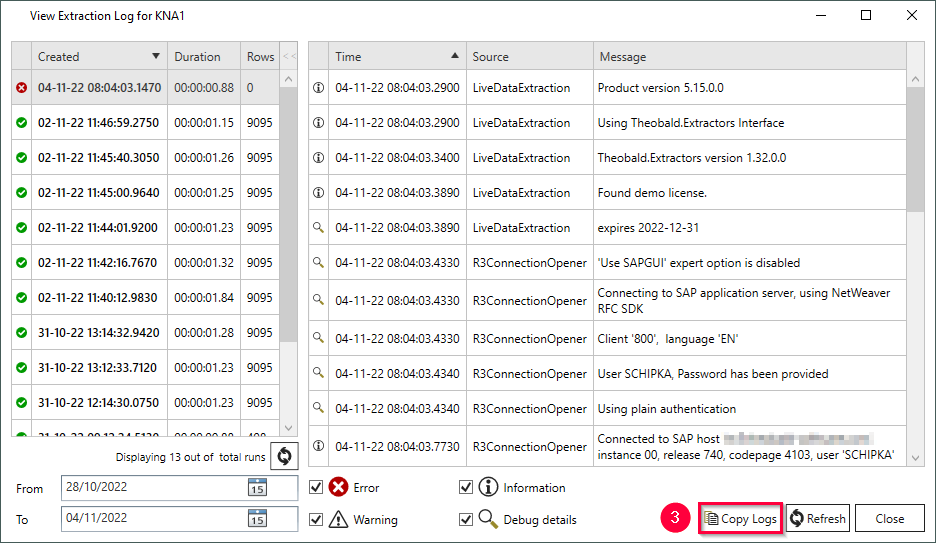
Task: Click the red error icon on the failed run
Action: coord(22,88)
